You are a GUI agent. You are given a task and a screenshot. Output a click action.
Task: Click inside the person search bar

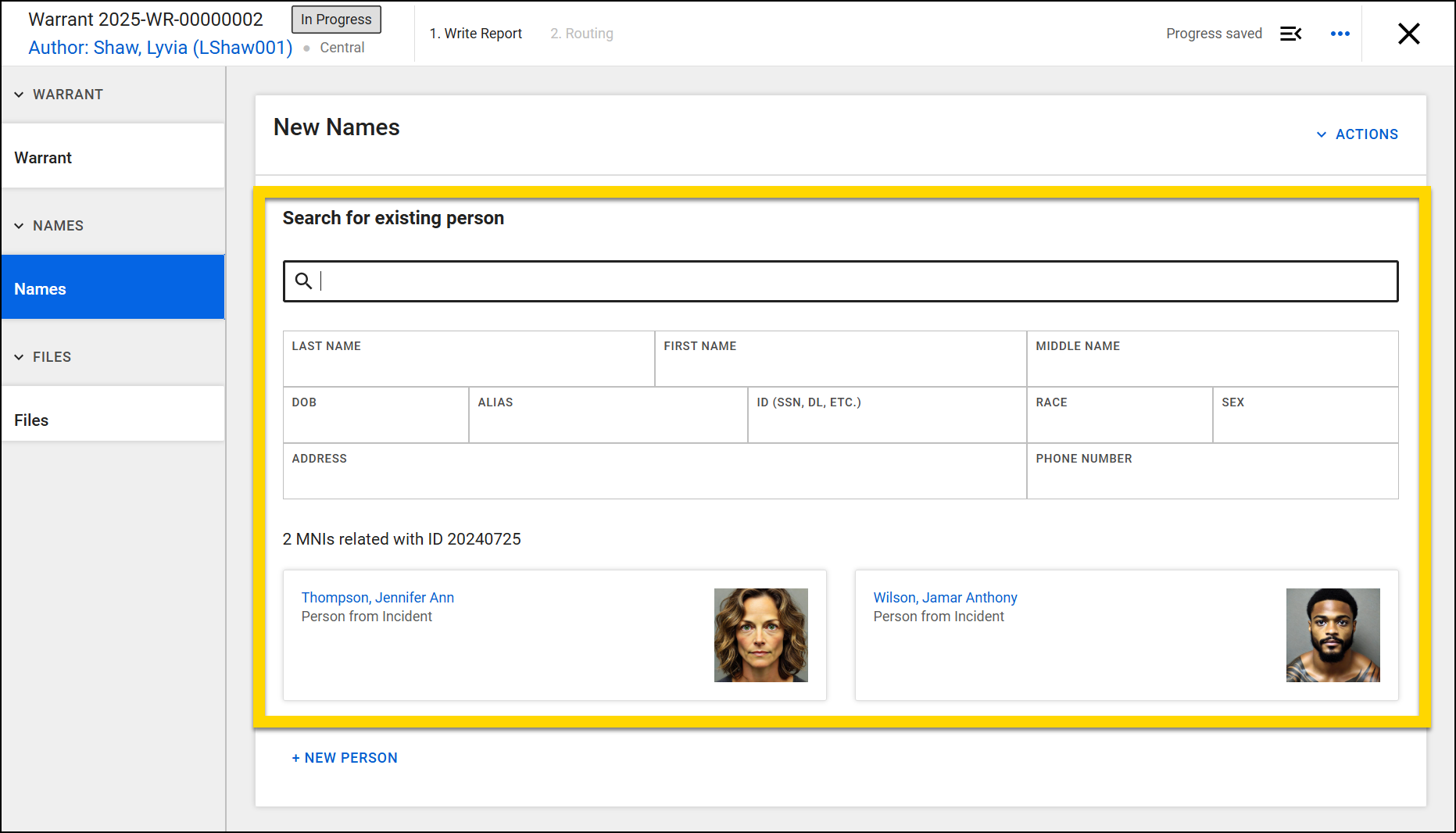click(x=703, y=281)
